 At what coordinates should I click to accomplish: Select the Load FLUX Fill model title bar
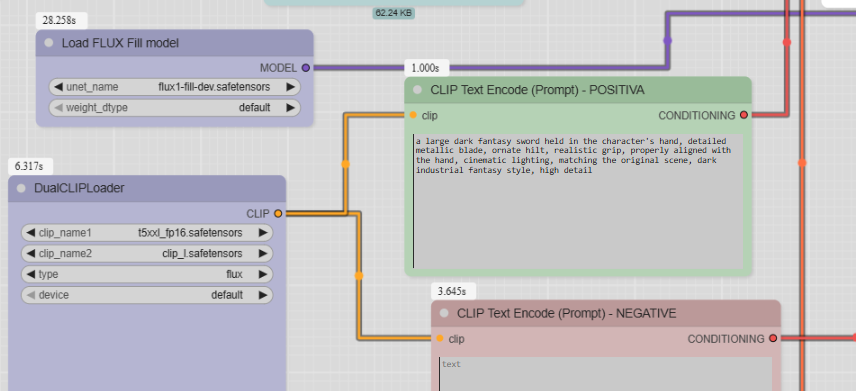click(x=175, y=43)
